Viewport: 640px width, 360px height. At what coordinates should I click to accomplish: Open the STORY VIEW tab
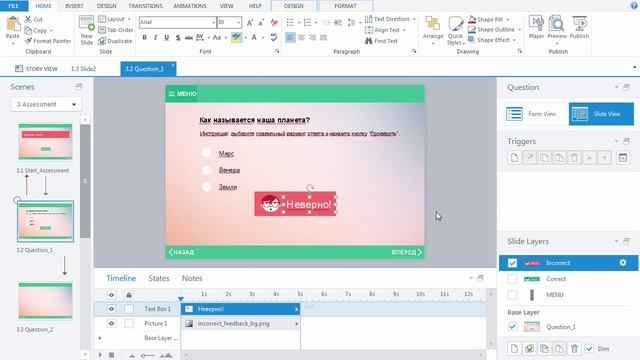point(36,69)
